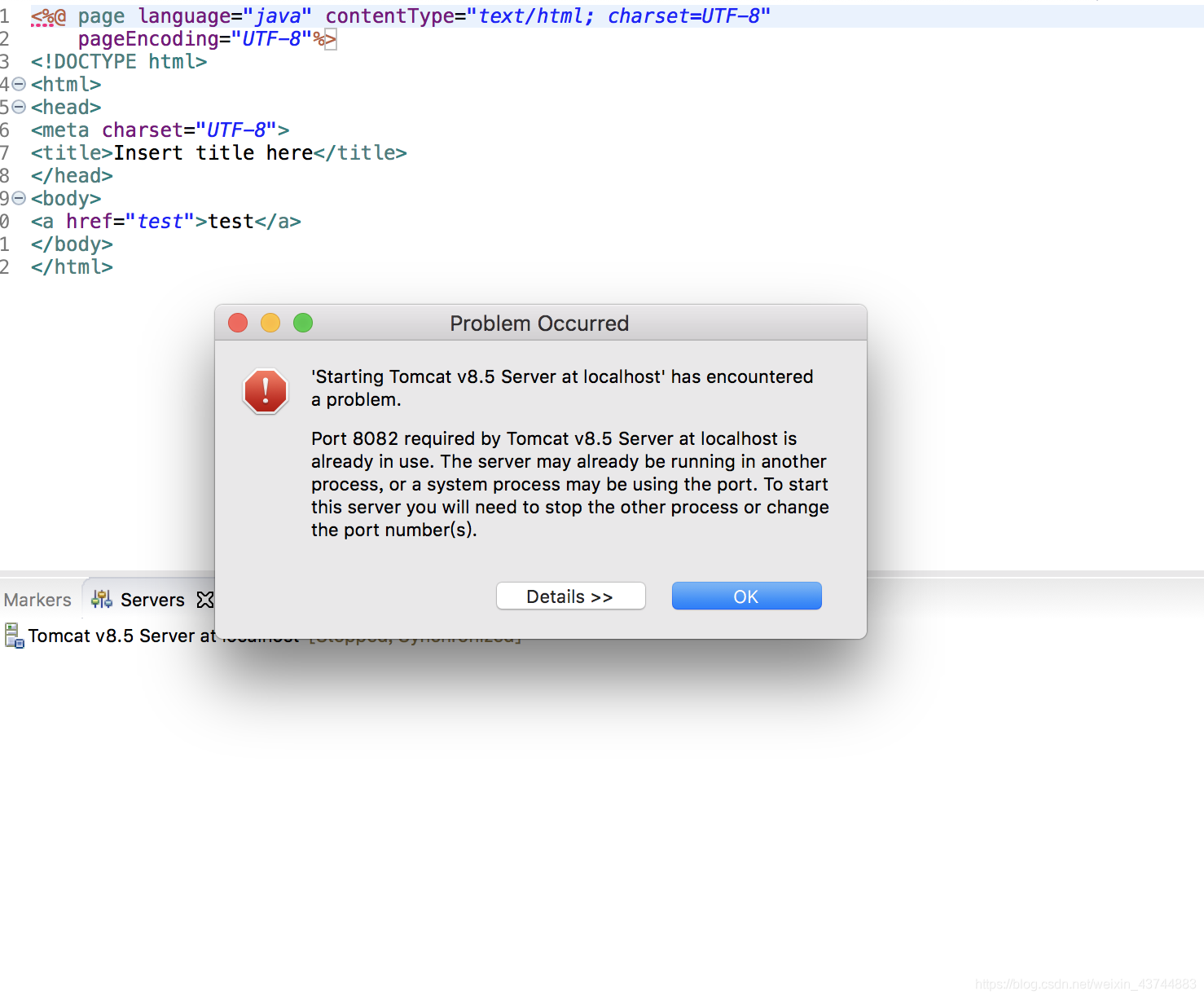Close the Problem Occurred dialog with red button
1204x999 pixels.
tap(238, 323)
